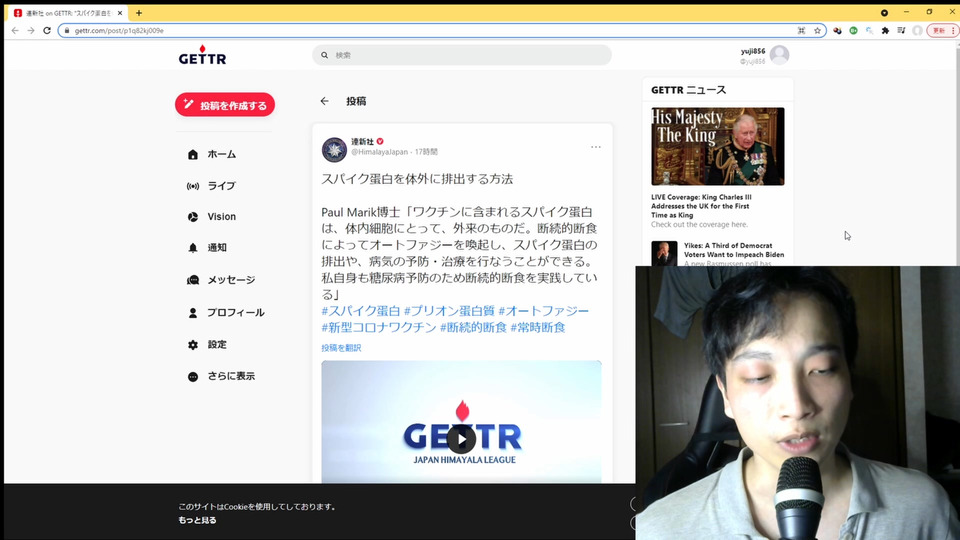This screenshot has width=960, height=540.
Task: Play the GETTR Japan Himalaya League video
Action: point(461,438)
